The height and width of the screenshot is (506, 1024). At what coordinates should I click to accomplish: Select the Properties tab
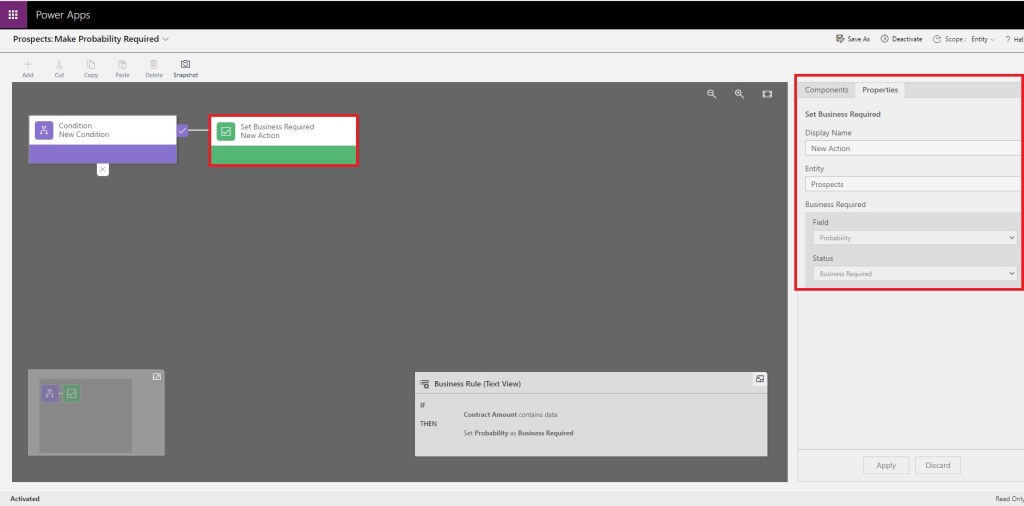[880, 90]
